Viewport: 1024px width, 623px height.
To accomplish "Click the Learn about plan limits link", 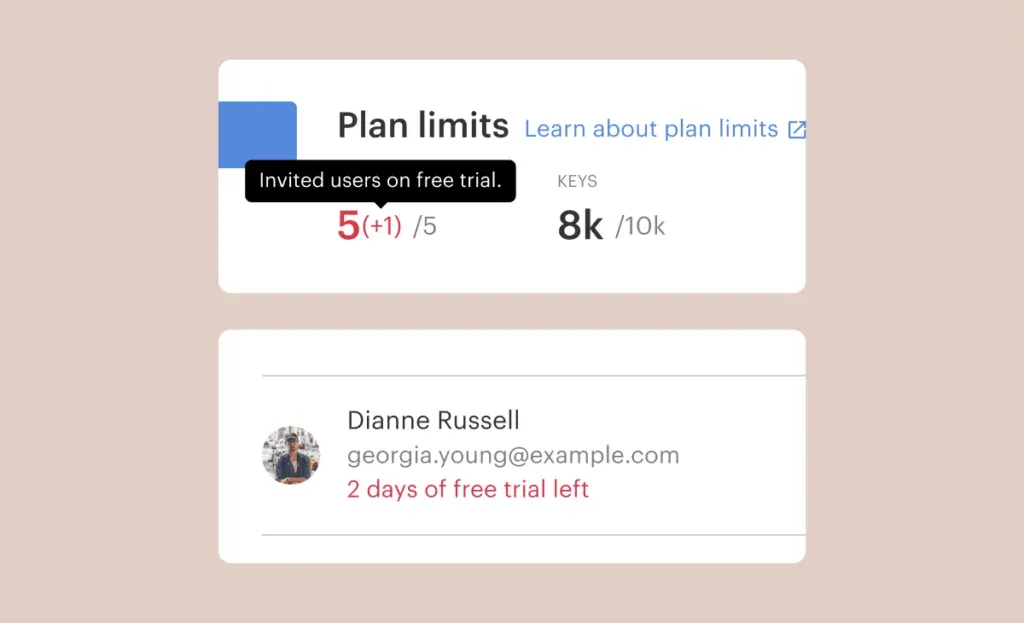I will click(651, 129).
